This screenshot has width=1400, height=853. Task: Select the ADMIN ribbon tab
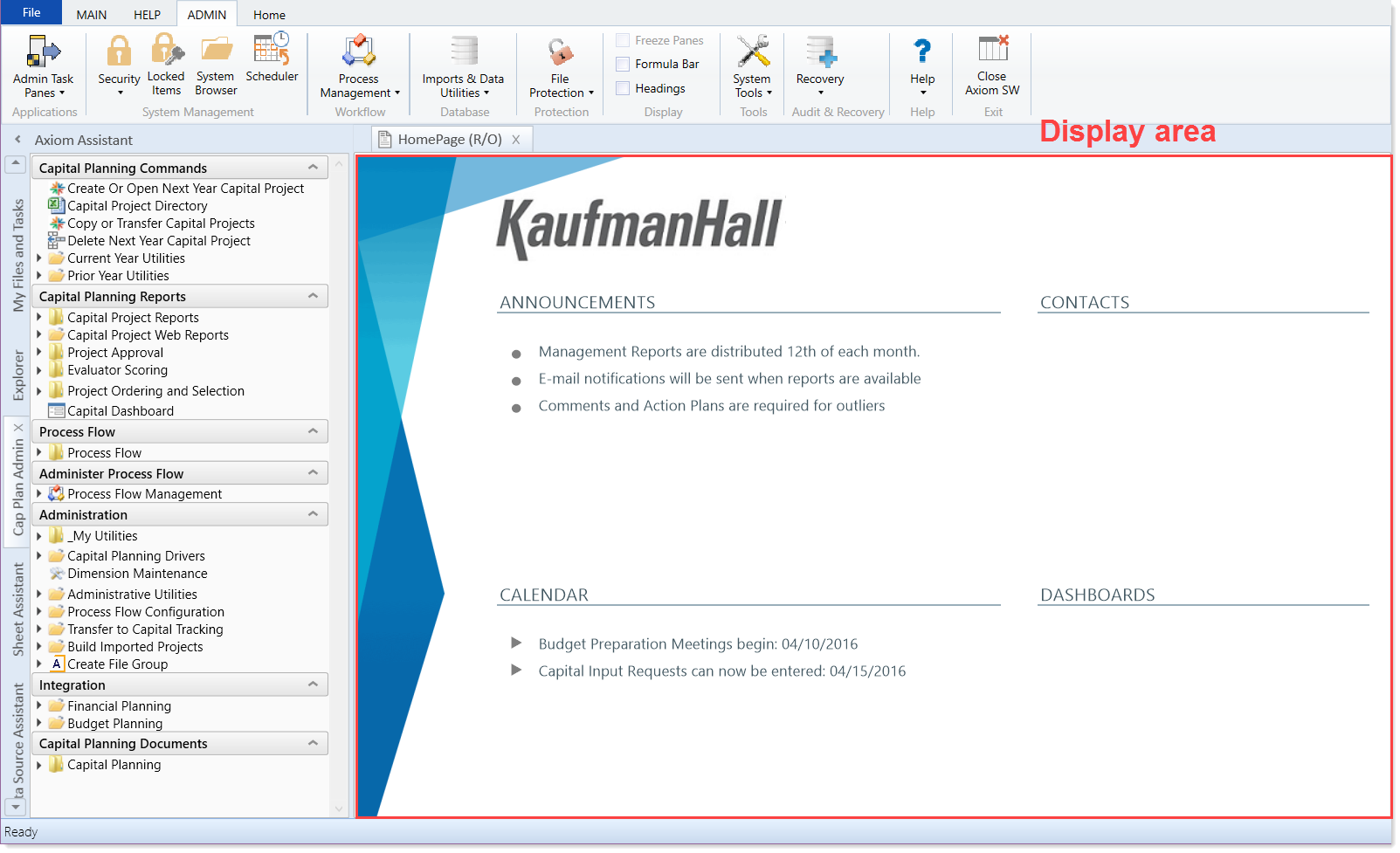207,15
